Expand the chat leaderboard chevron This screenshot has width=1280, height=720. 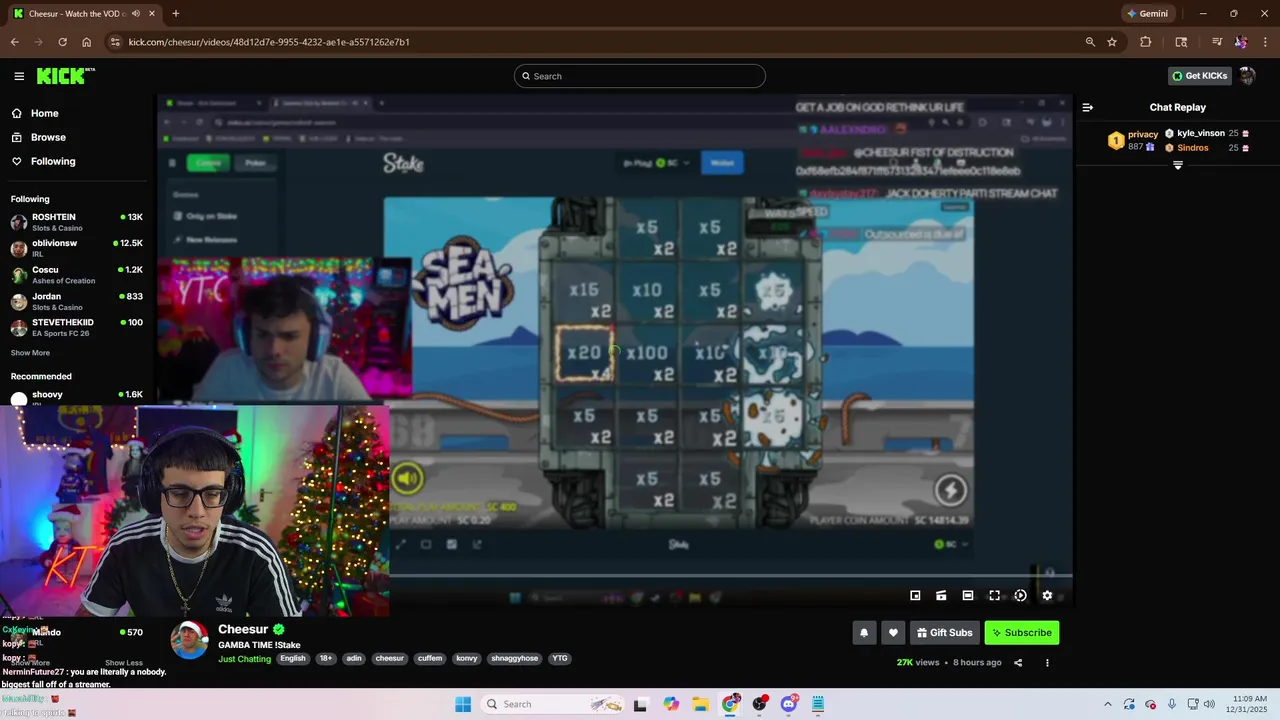(1178, 165)
